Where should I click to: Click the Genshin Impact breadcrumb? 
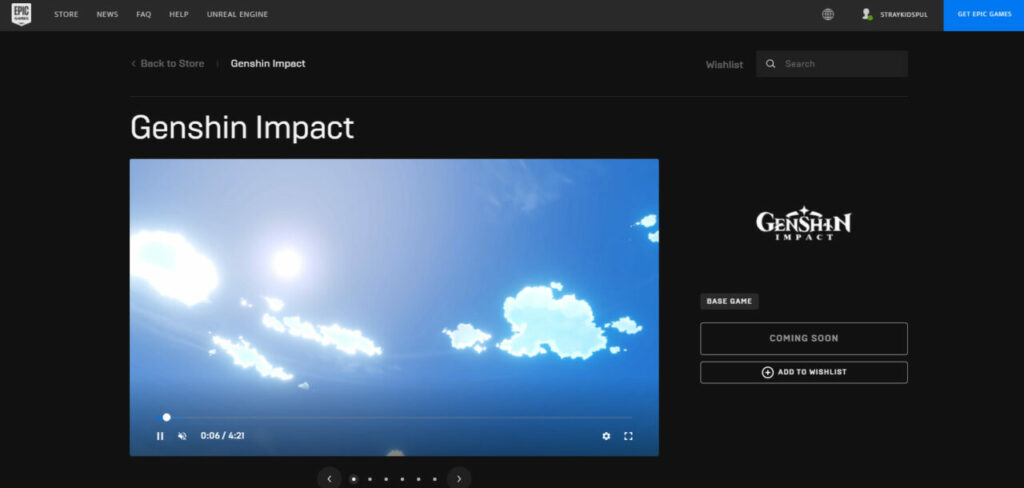268,63
